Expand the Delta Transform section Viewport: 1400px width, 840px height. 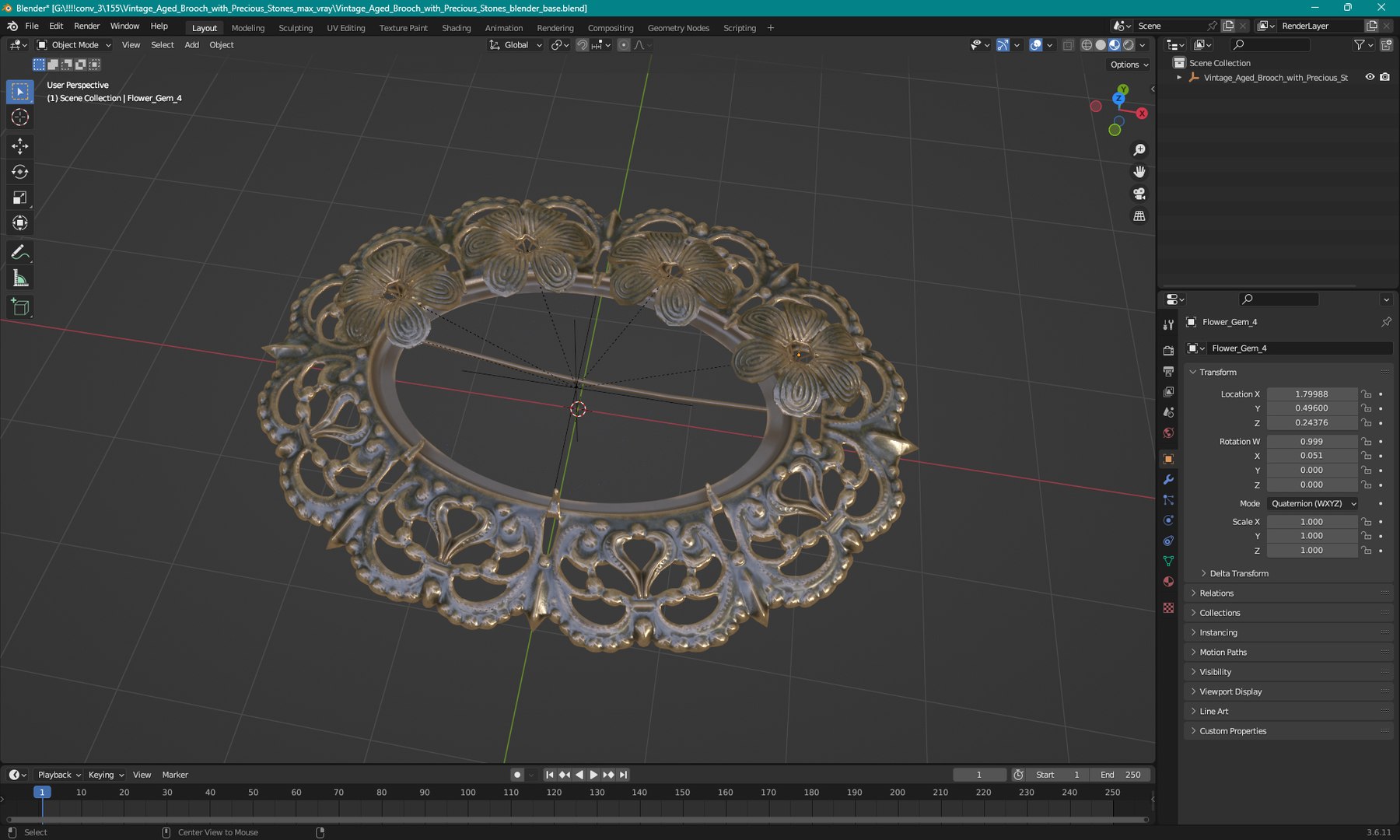pos(1238,573)
